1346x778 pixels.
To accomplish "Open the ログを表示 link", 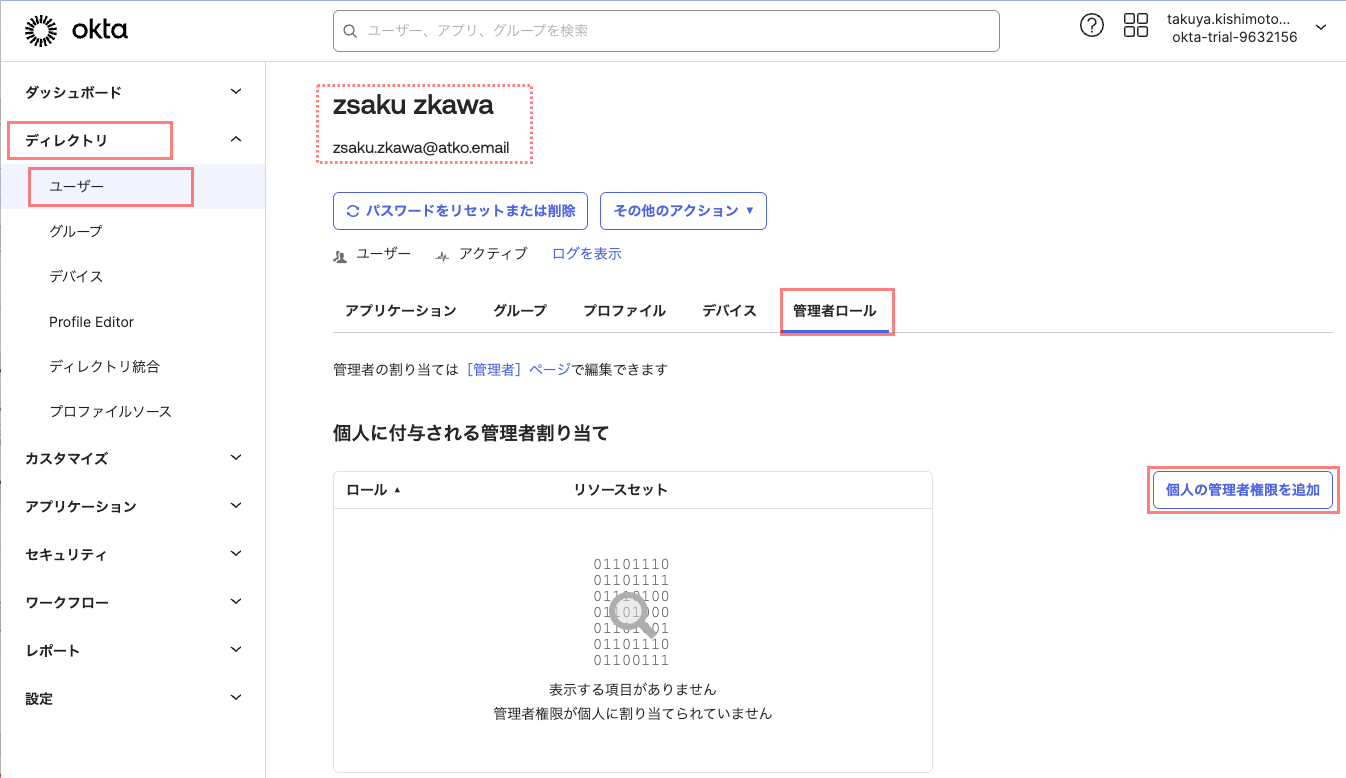I will 587,254.
